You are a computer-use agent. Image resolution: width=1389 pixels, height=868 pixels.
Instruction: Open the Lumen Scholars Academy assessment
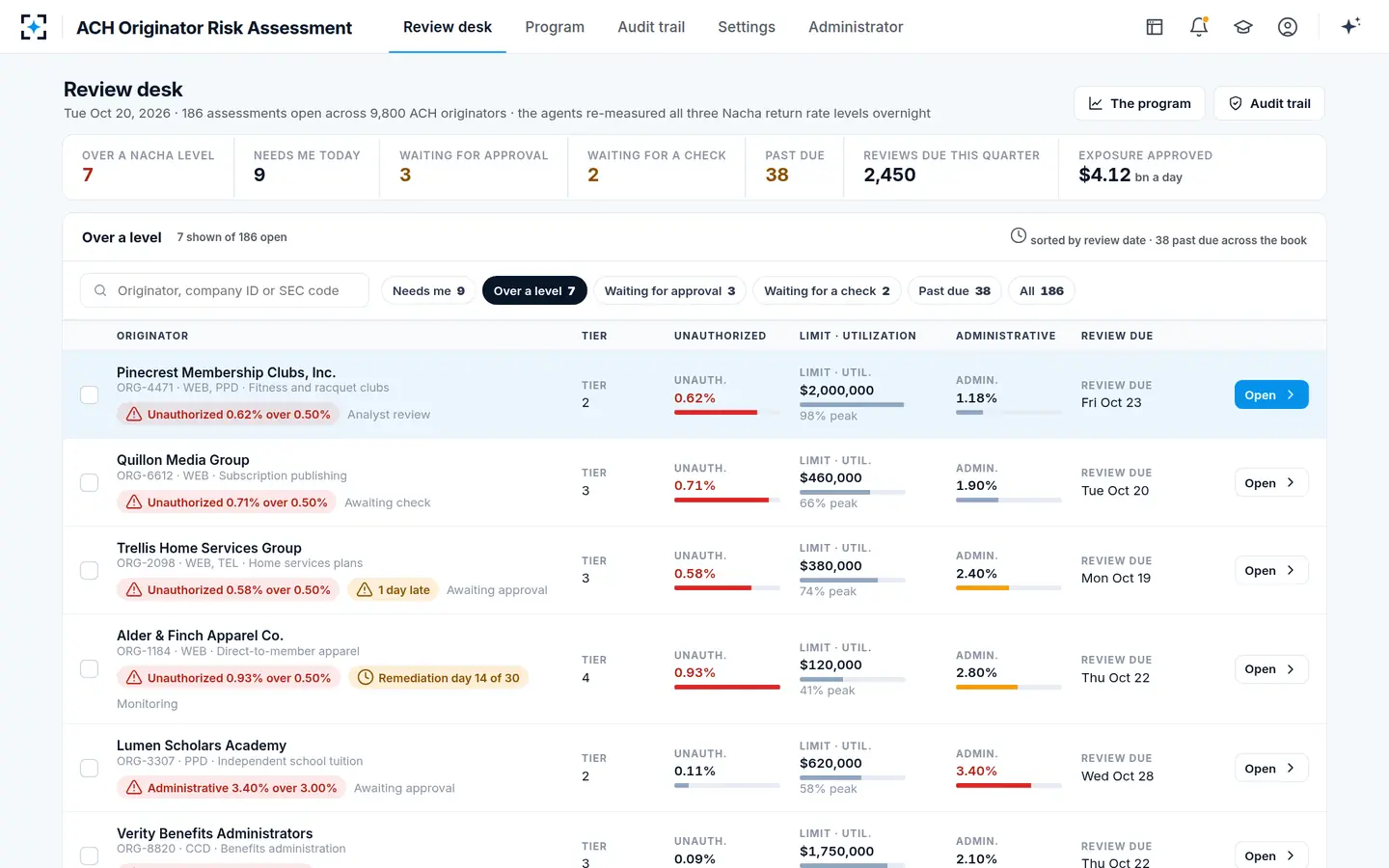[1271, 768]
